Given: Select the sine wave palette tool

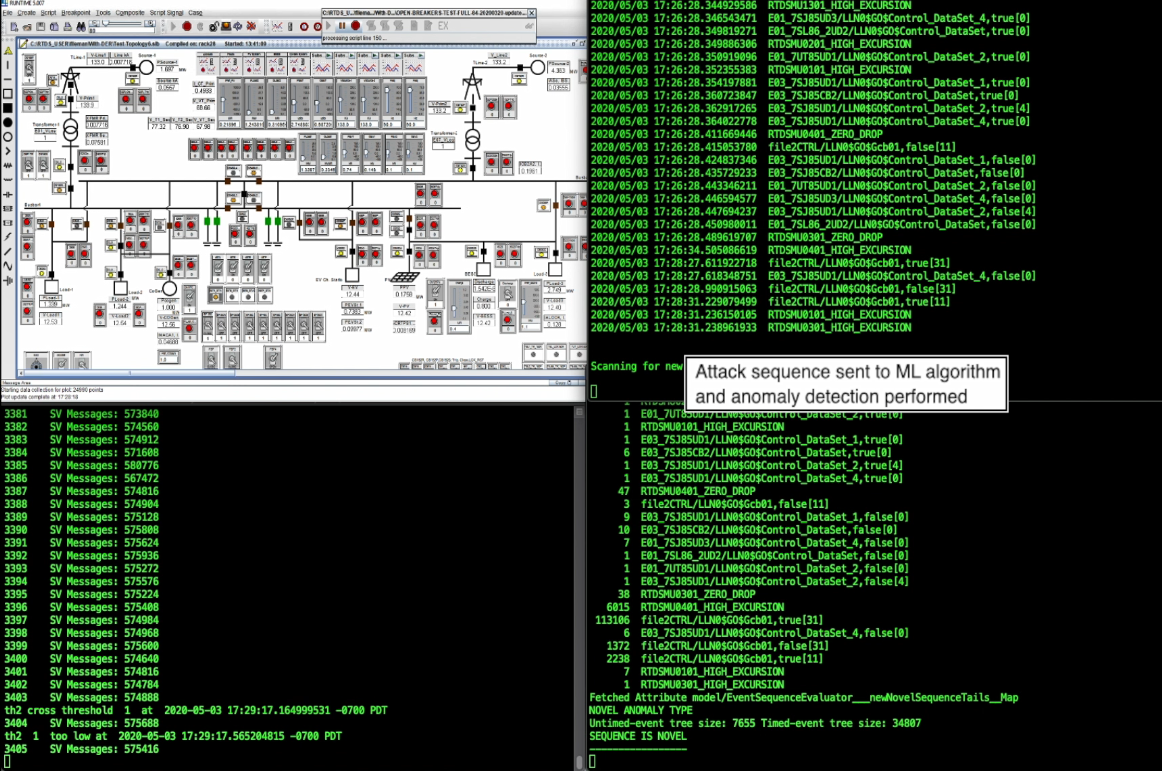Looking at the screenshot, I should 8,265.
